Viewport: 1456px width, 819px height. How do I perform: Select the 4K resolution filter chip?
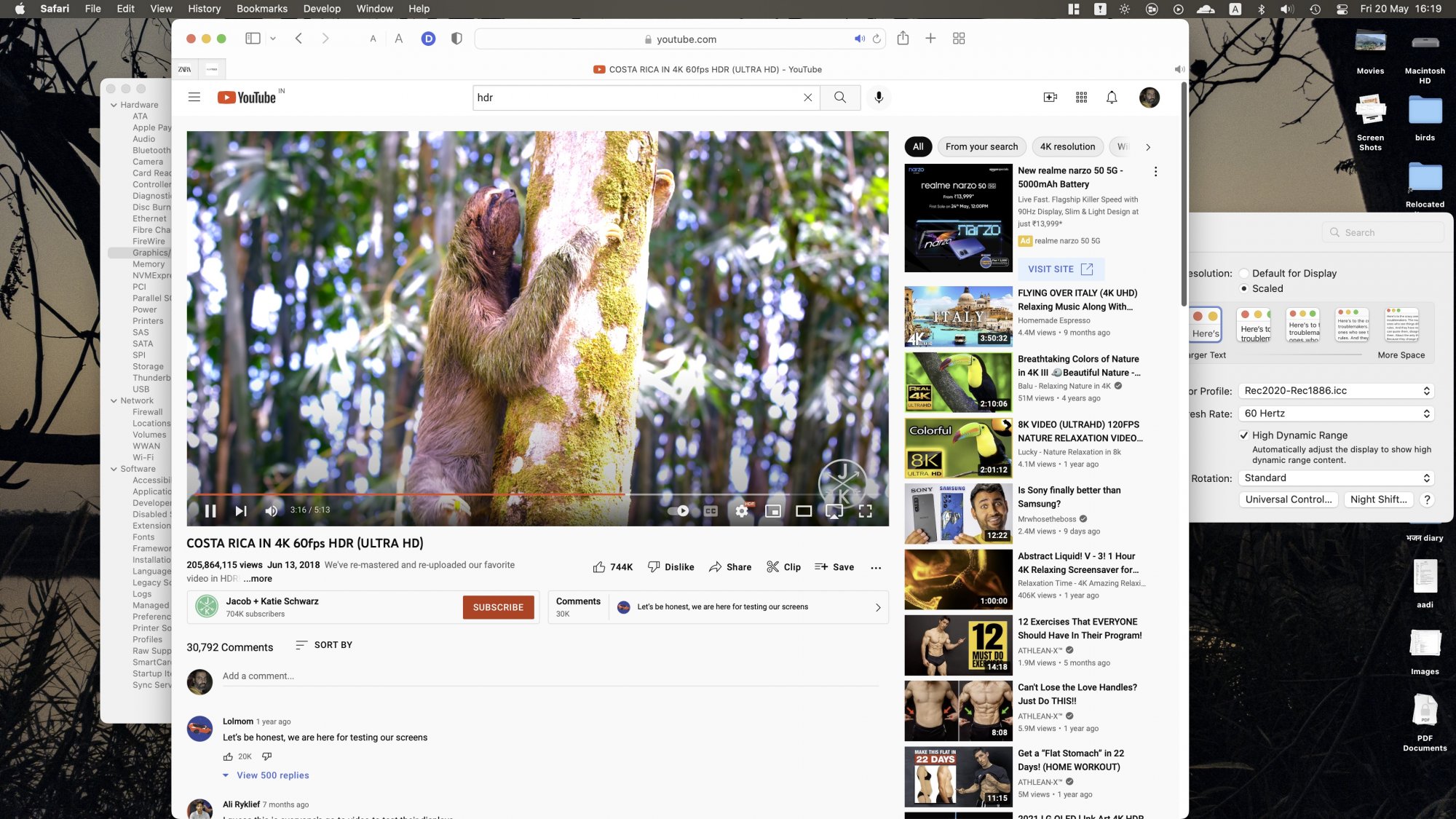click(1067, 147)
